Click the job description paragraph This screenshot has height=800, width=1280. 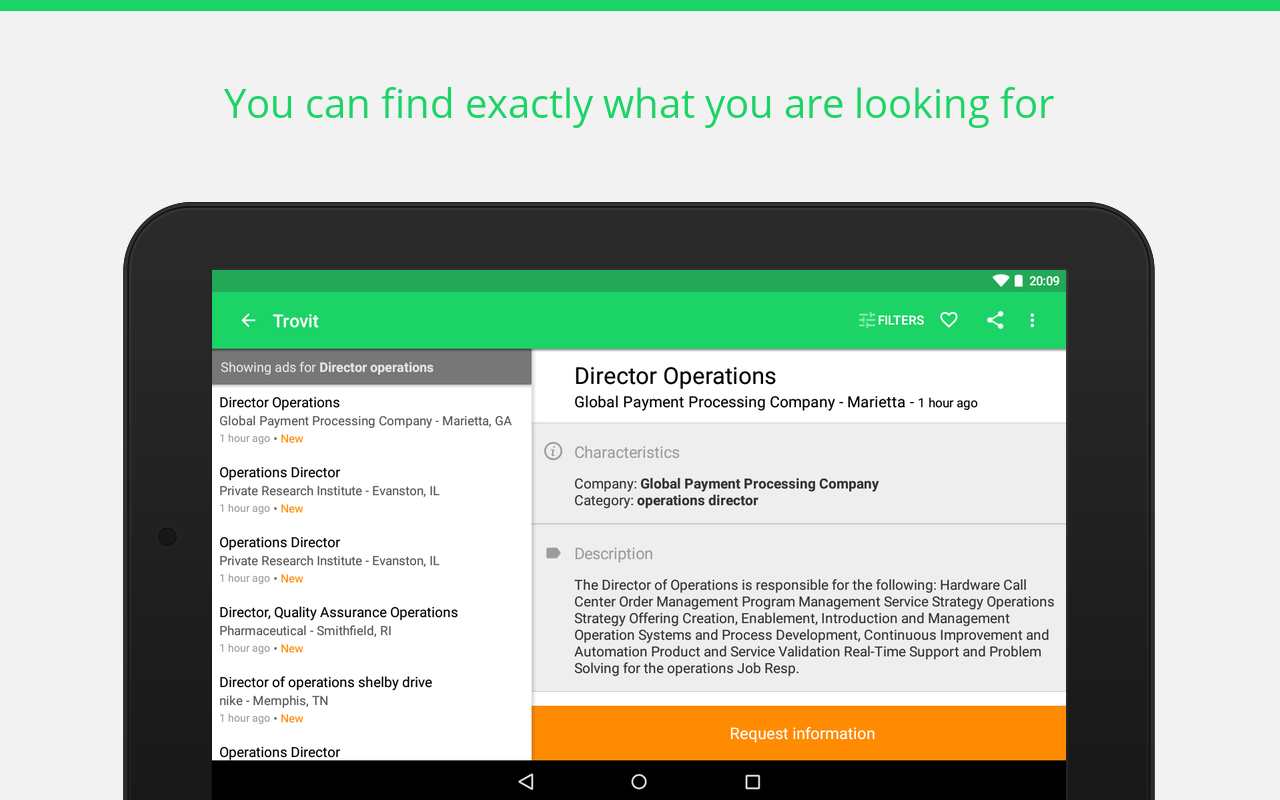point(814,627)
